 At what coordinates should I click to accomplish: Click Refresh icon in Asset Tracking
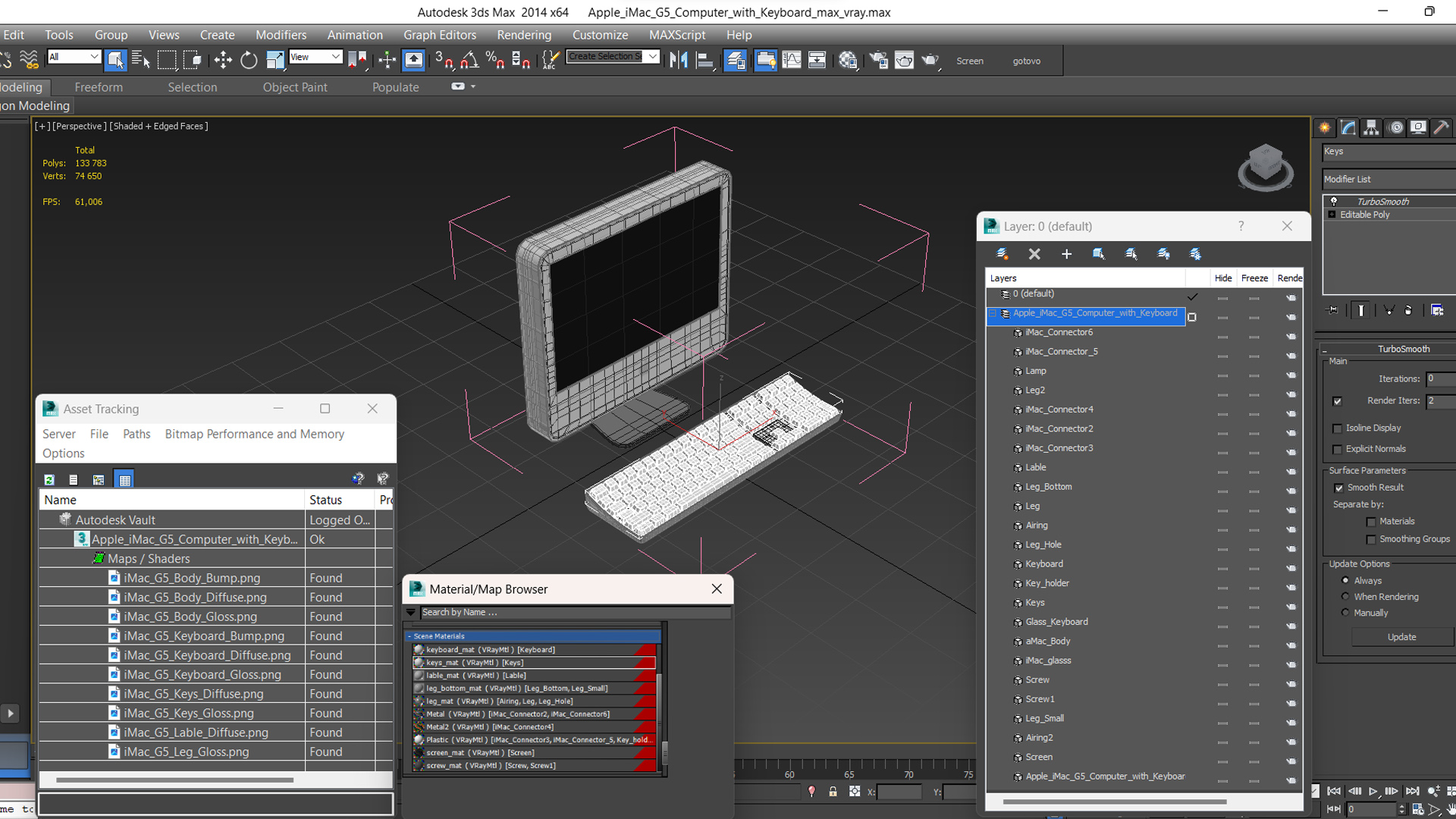[49, 479]
